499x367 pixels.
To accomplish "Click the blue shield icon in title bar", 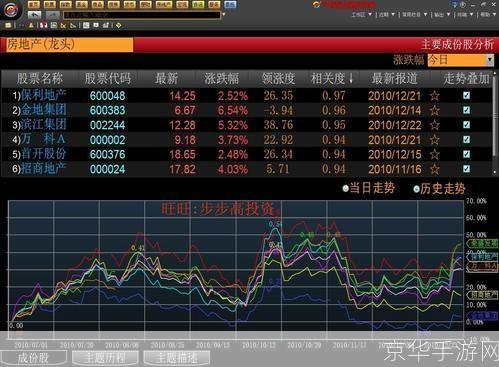I will tap(454, 4).
